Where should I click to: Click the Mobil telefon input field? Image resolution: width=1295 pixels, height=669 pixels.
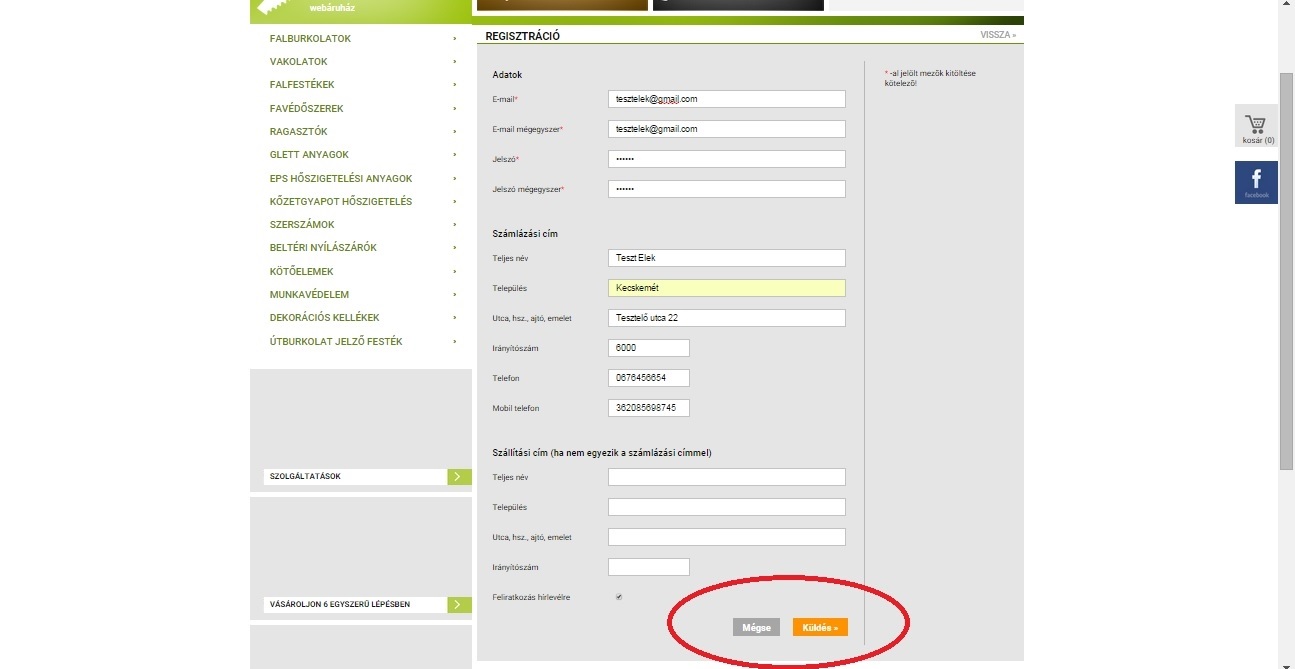[x=648, y=408]
